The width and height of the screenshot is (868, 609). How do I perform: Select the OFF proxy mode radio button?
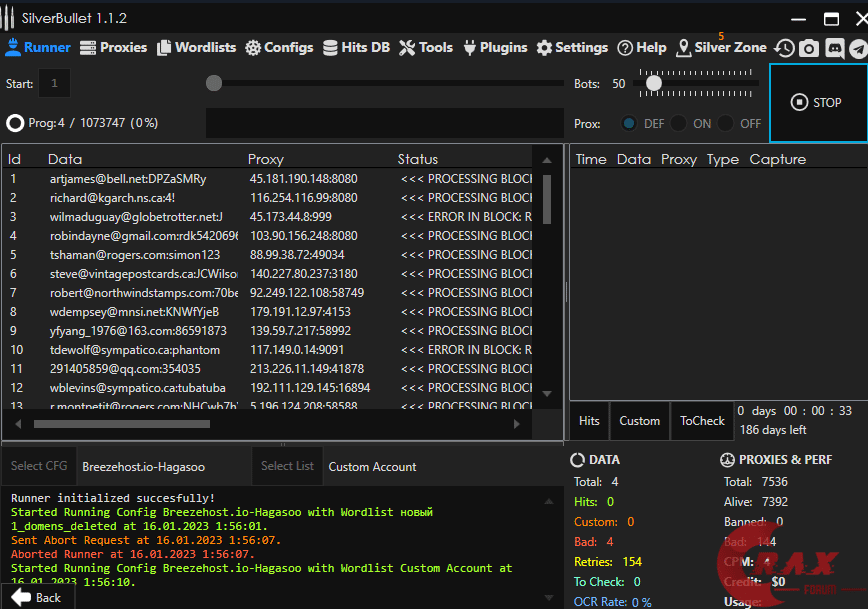[x=726, y=124]
